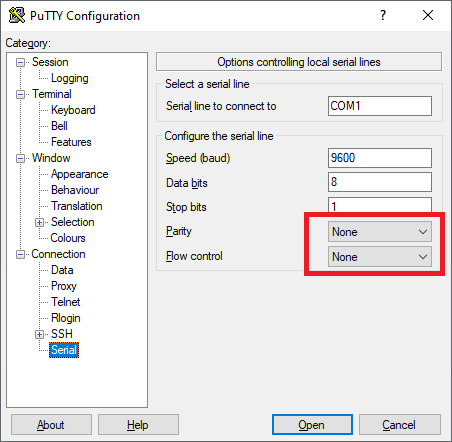The image size is (452, 442).
Task: Go to the Colours category
Action: (68, 238)
